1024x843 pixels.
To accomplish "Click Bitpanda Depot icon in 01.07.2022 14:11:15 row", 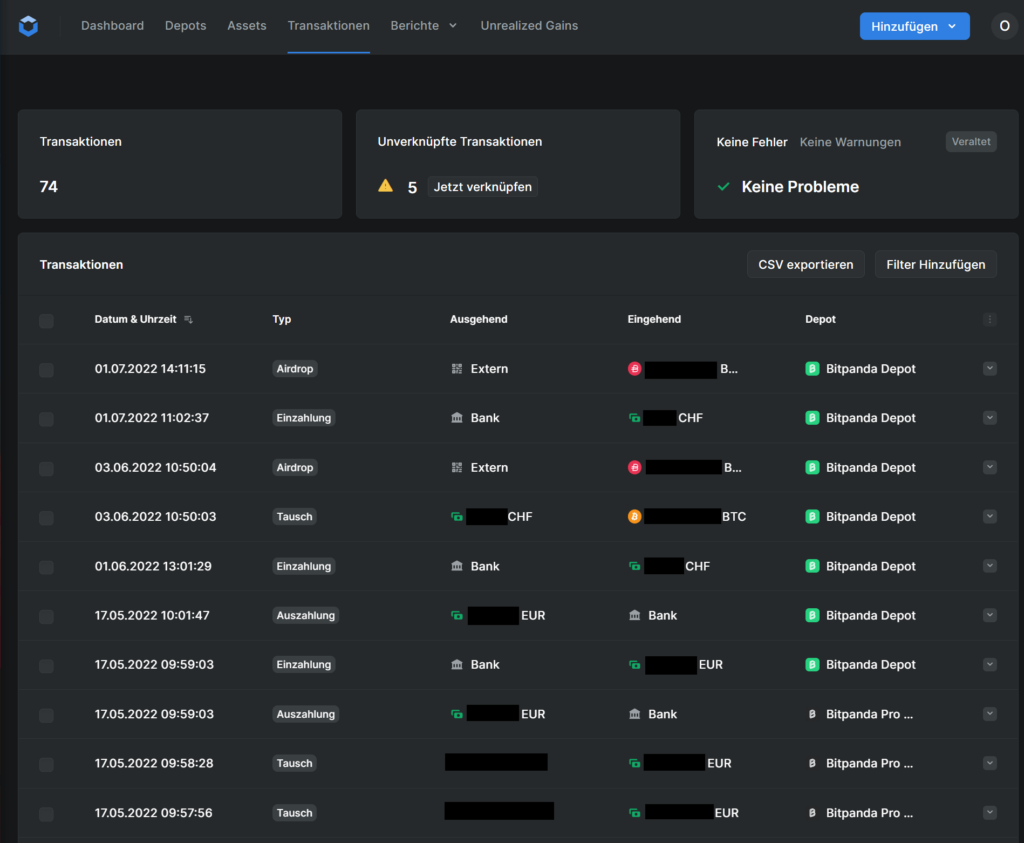I will [812, 369].
